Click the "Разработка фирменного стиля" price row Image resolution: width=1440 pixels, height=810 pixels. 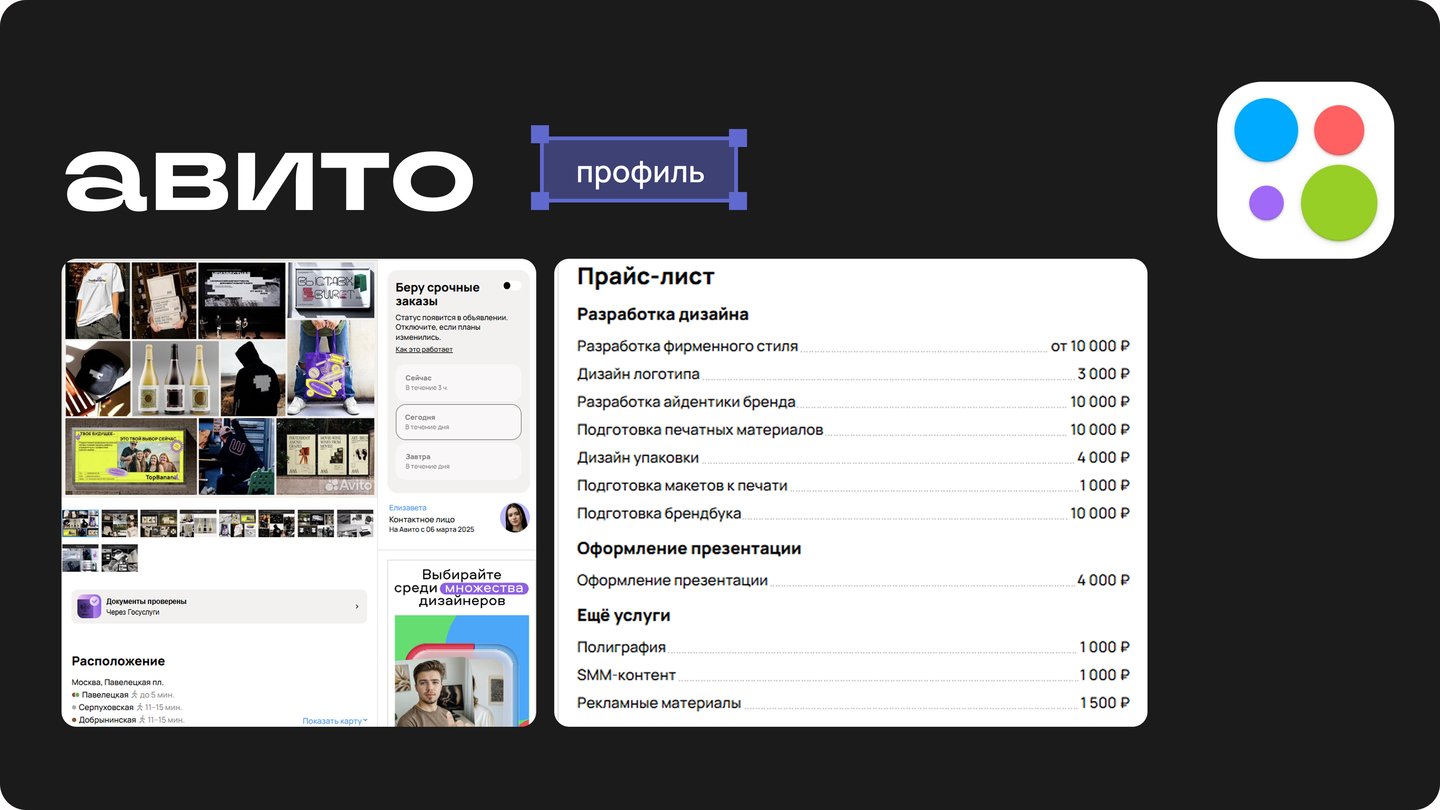pyautogui.click(x=854, y=346)
